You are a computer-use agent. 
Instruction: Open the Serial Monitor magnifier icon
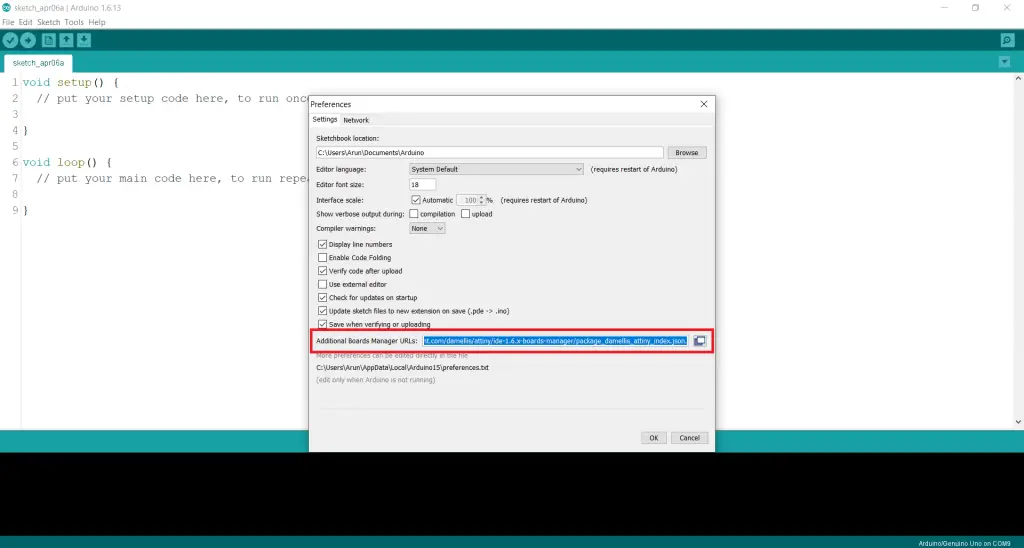(1008, 40)
